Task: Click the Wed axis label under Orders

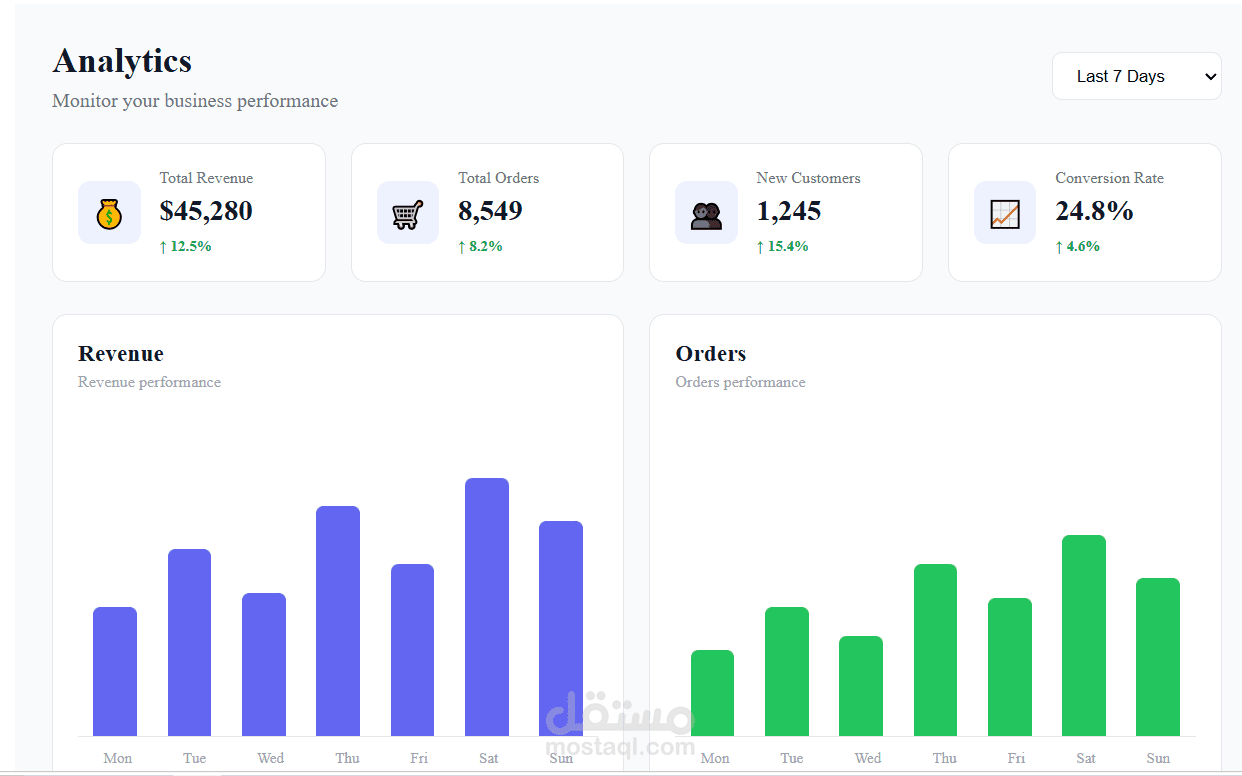Action: coord(868,758)
